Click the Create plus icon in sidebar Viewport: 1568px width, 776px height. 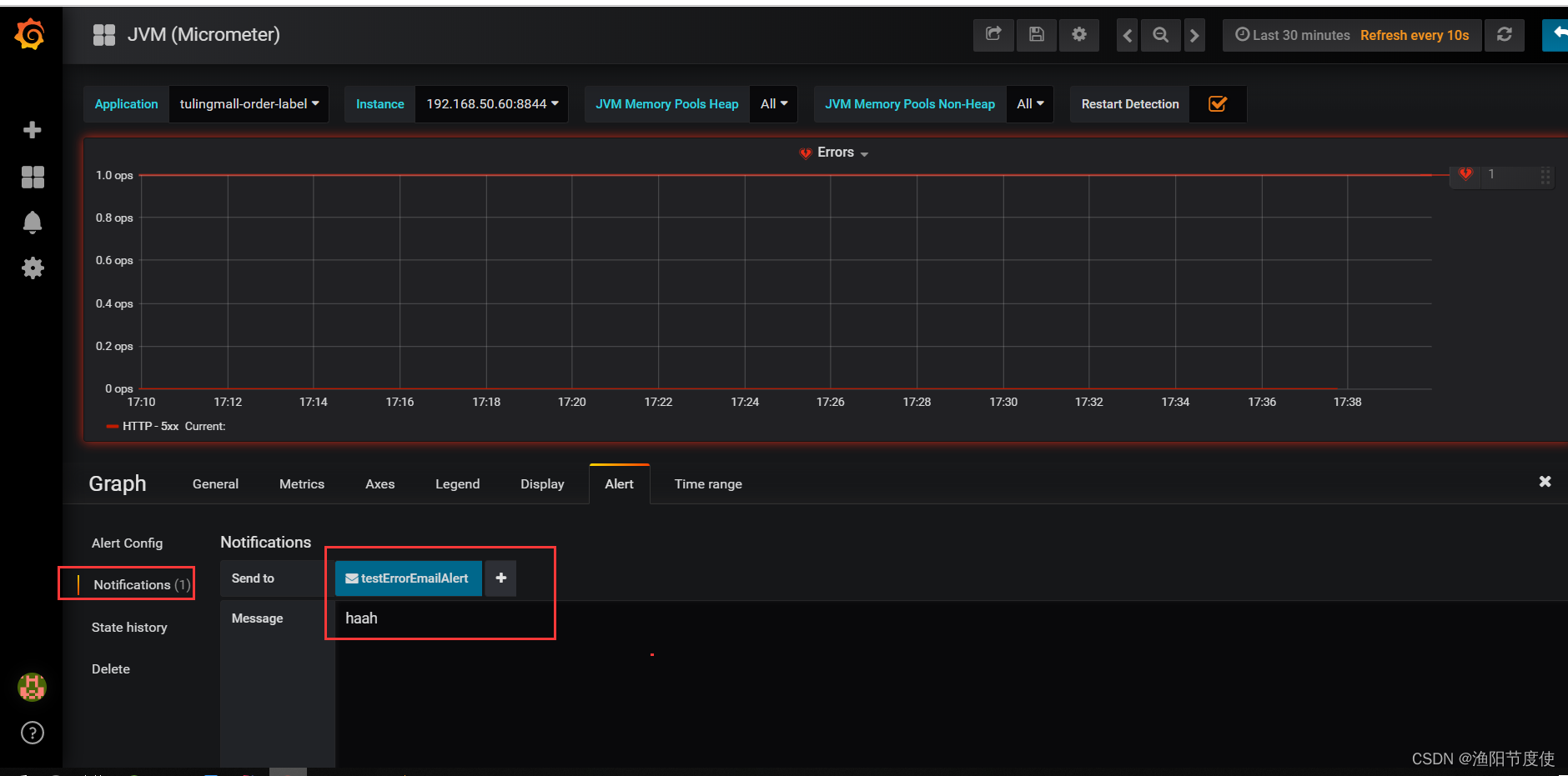pyautogui.click(x=33, y=130)
